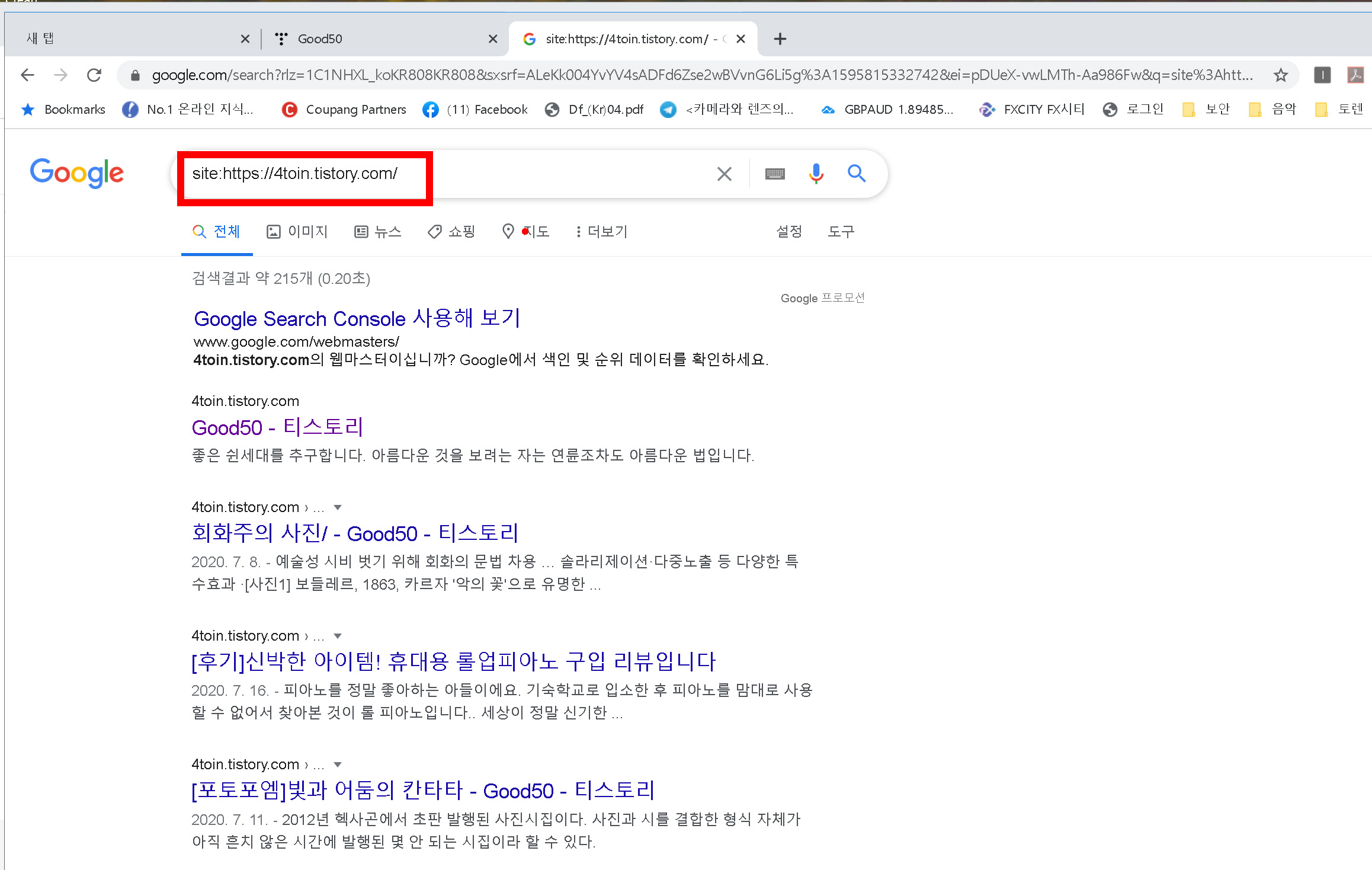Screen dimensions: 1372x870
Task: Open the Facebook bookmark
Action: point(475,110)
